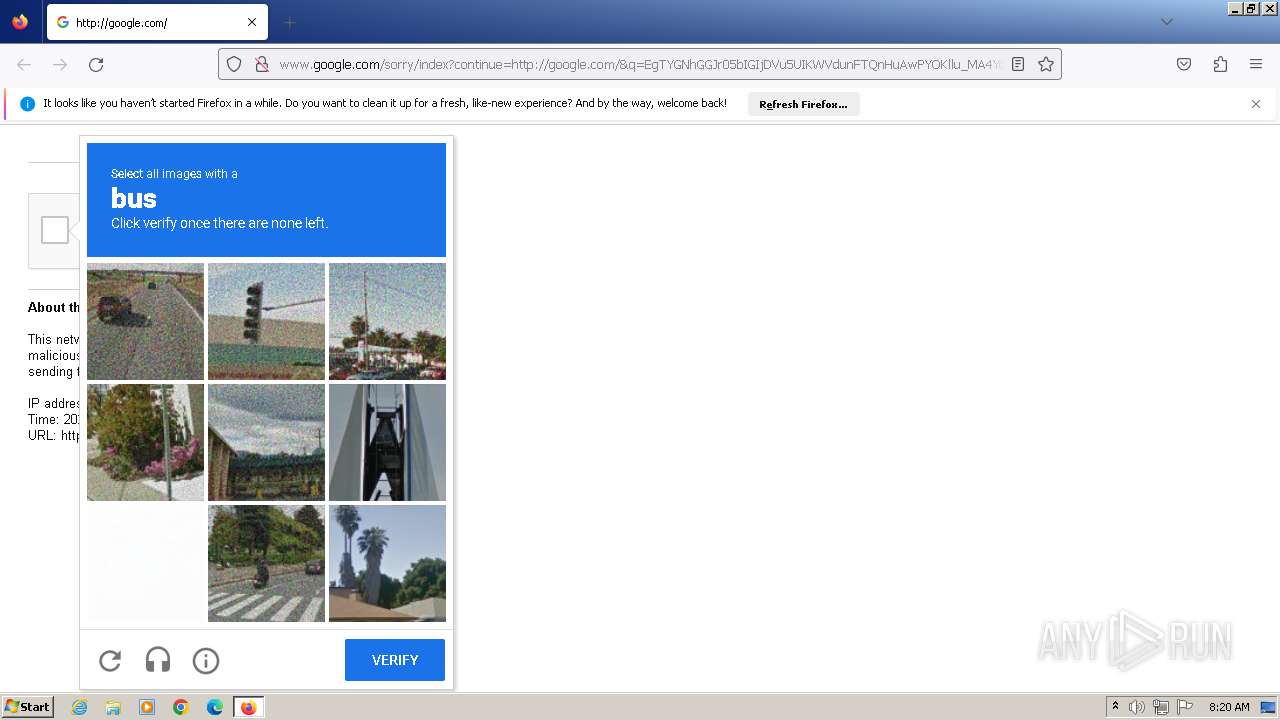
Task: Get an audio challenge headphones icon
Action: (158, 660)
